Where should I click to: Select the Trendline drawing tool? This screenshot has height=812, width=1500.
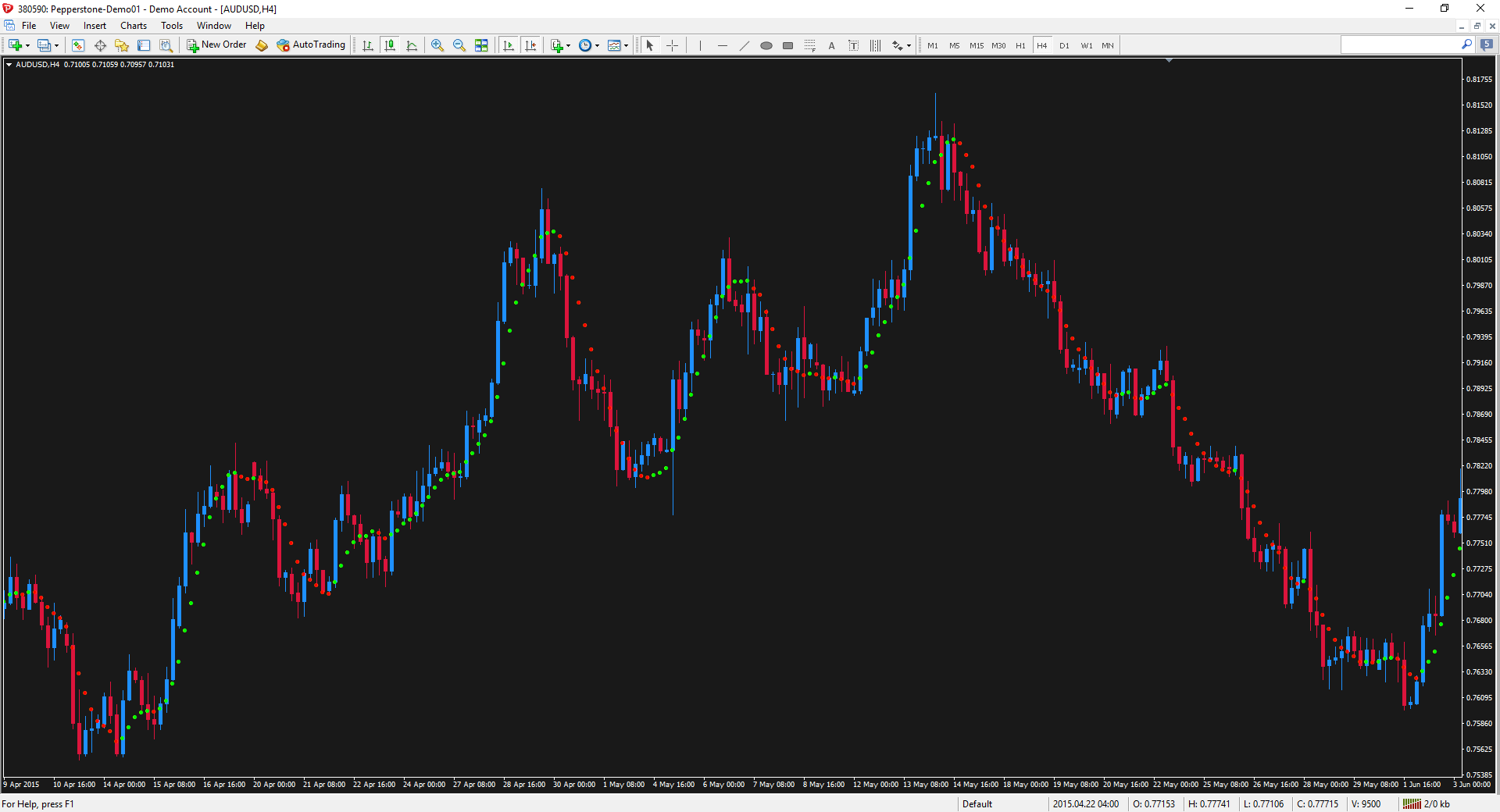coord(744,45)
